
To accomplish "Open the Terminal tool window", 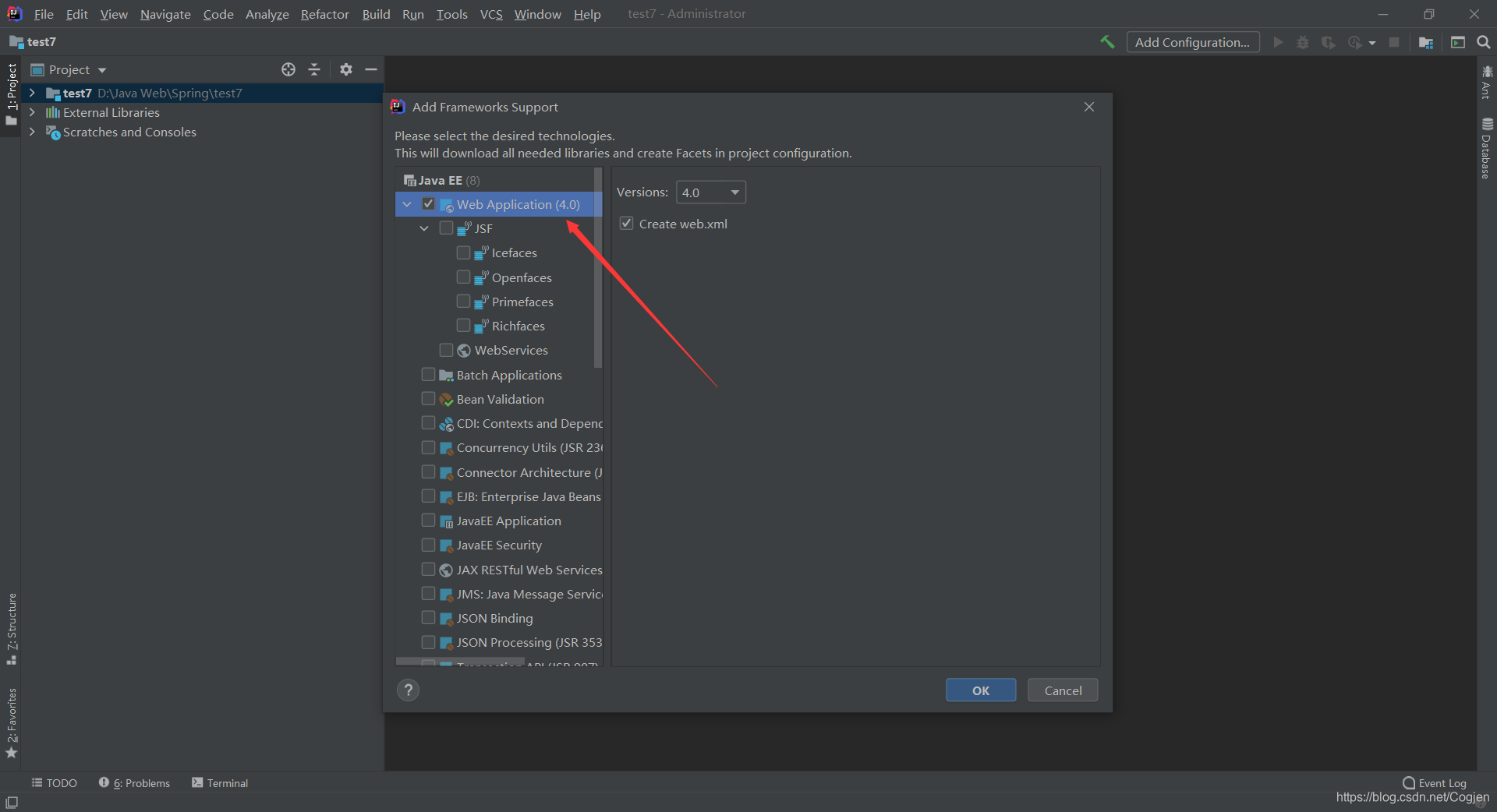I will 220,783.
